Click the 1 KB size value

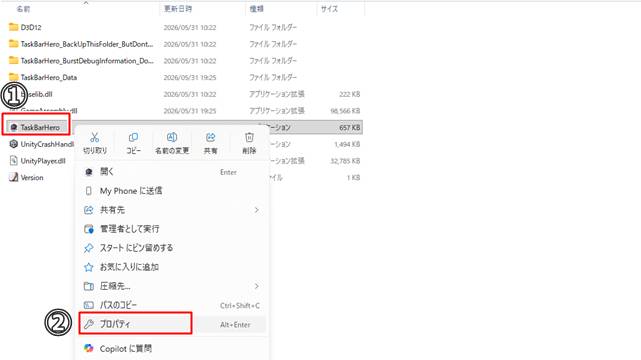tap(354, 178)
